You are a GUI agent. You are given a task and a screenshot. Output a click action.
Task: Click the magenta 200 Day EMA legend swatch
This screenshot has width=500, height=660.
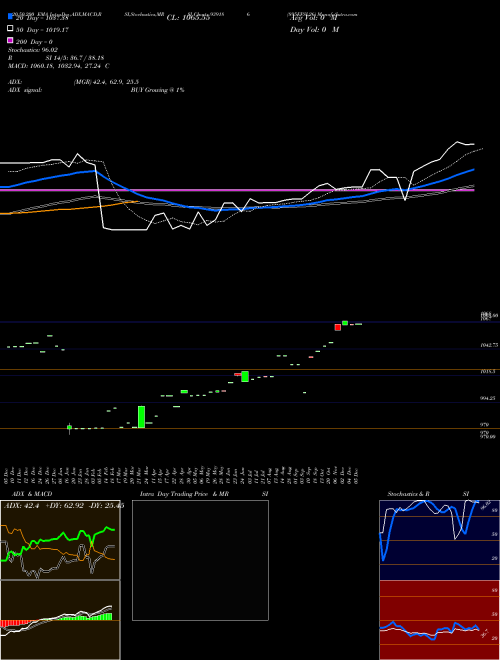[10, 41]
